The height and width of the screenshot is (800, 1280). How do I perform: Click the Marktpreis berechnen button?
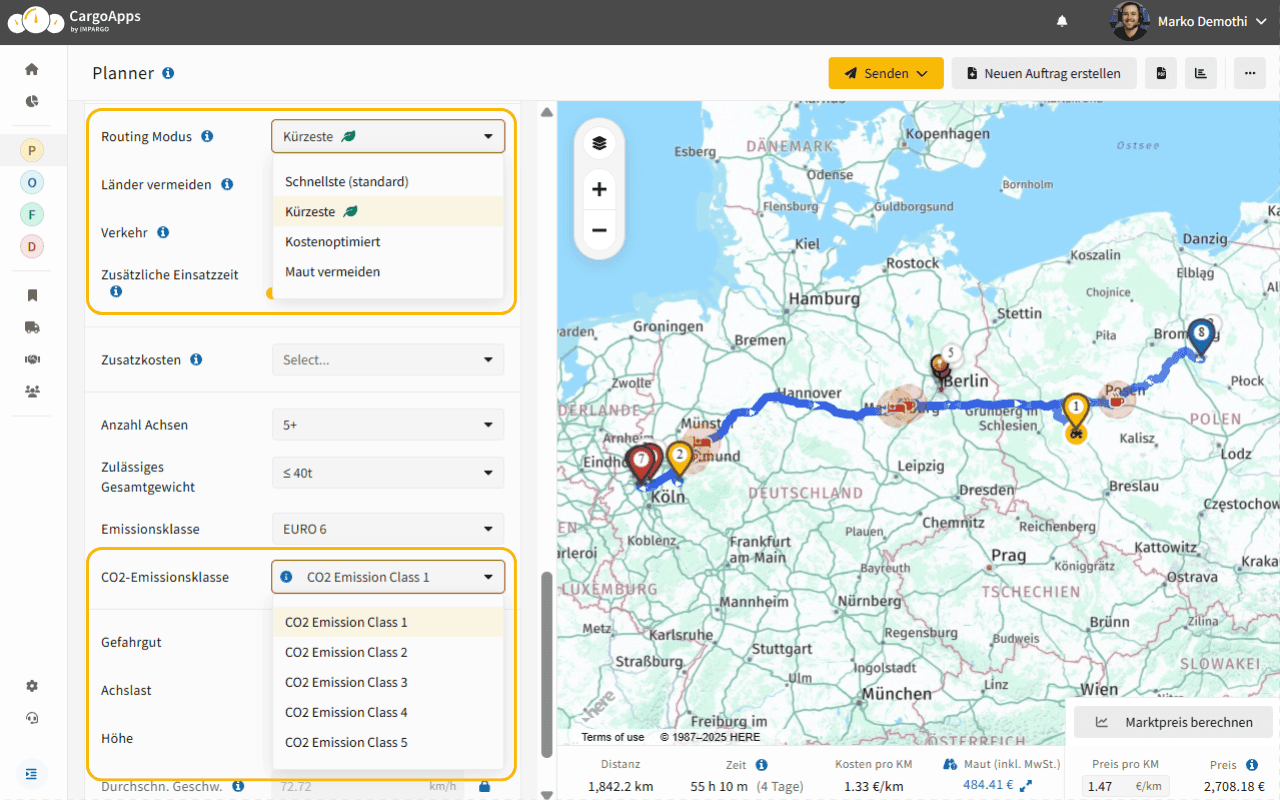tap(1172, 721)
